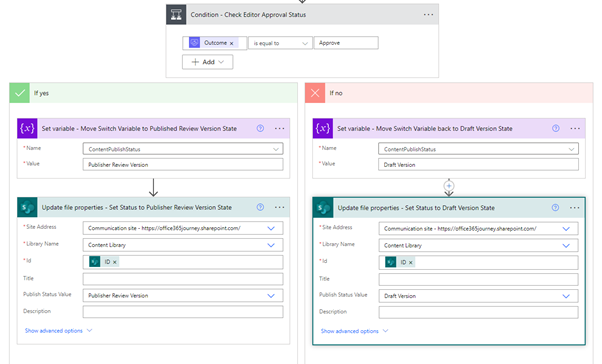Click variable icon on Draft Version Set variable
The width and height of the screenshot is (602, 364).
pyautogui.click(x=323, y=128)
